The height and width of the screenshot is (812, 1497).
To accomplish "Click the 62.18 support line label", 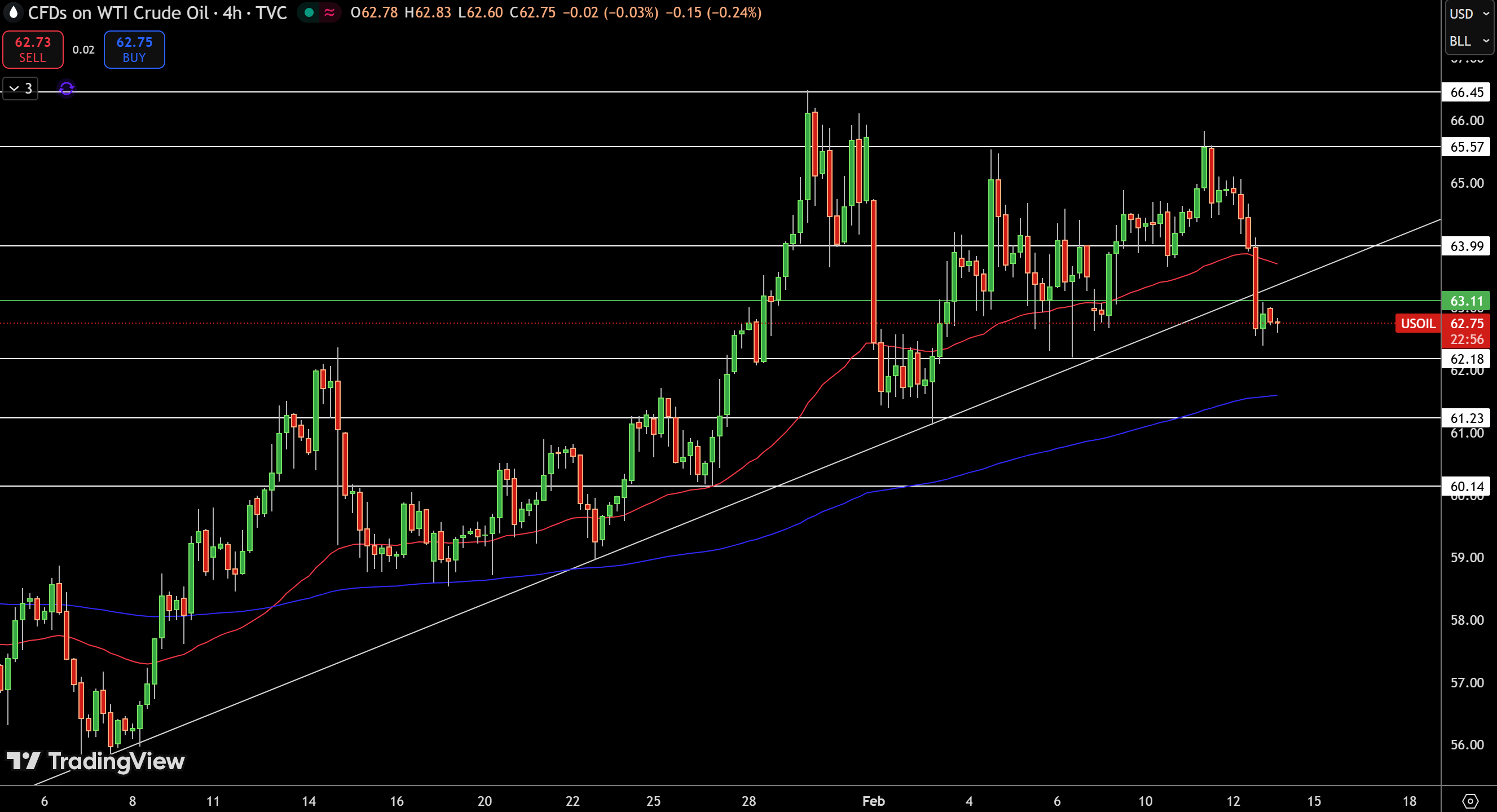I will coord(1466,359).
